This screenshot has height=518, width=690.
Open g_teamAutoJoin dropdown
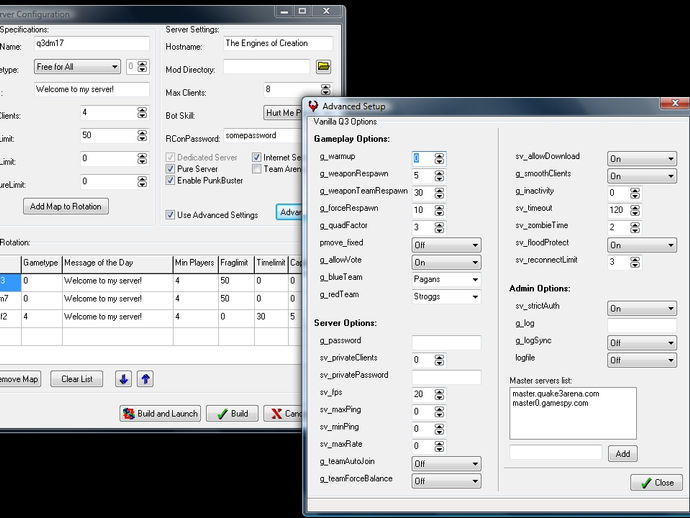click(x=447, y=464)
